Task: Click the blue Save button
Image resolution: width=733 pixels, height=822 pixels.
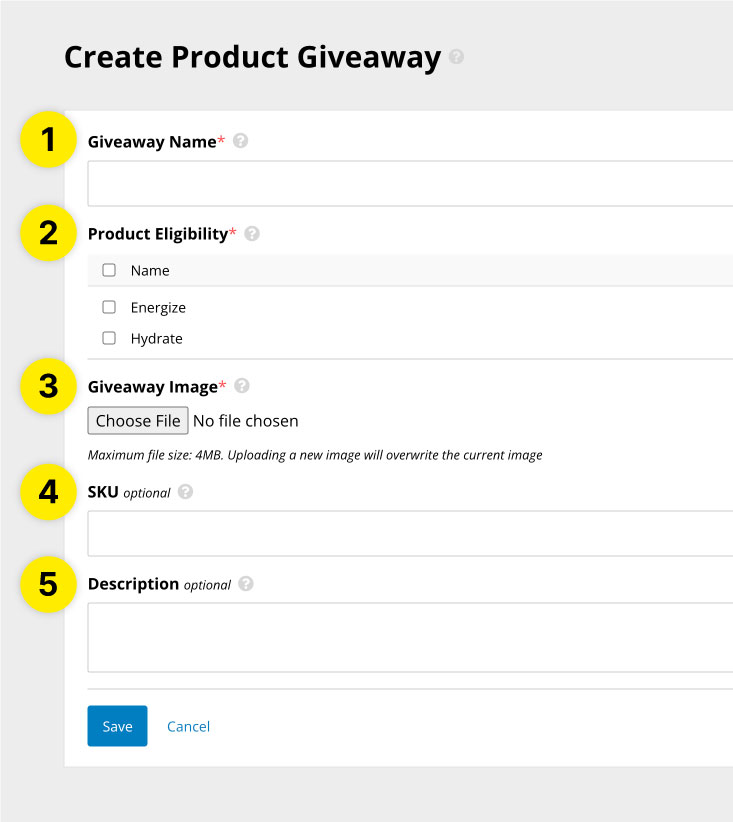Action: click(x=117, y=726)
